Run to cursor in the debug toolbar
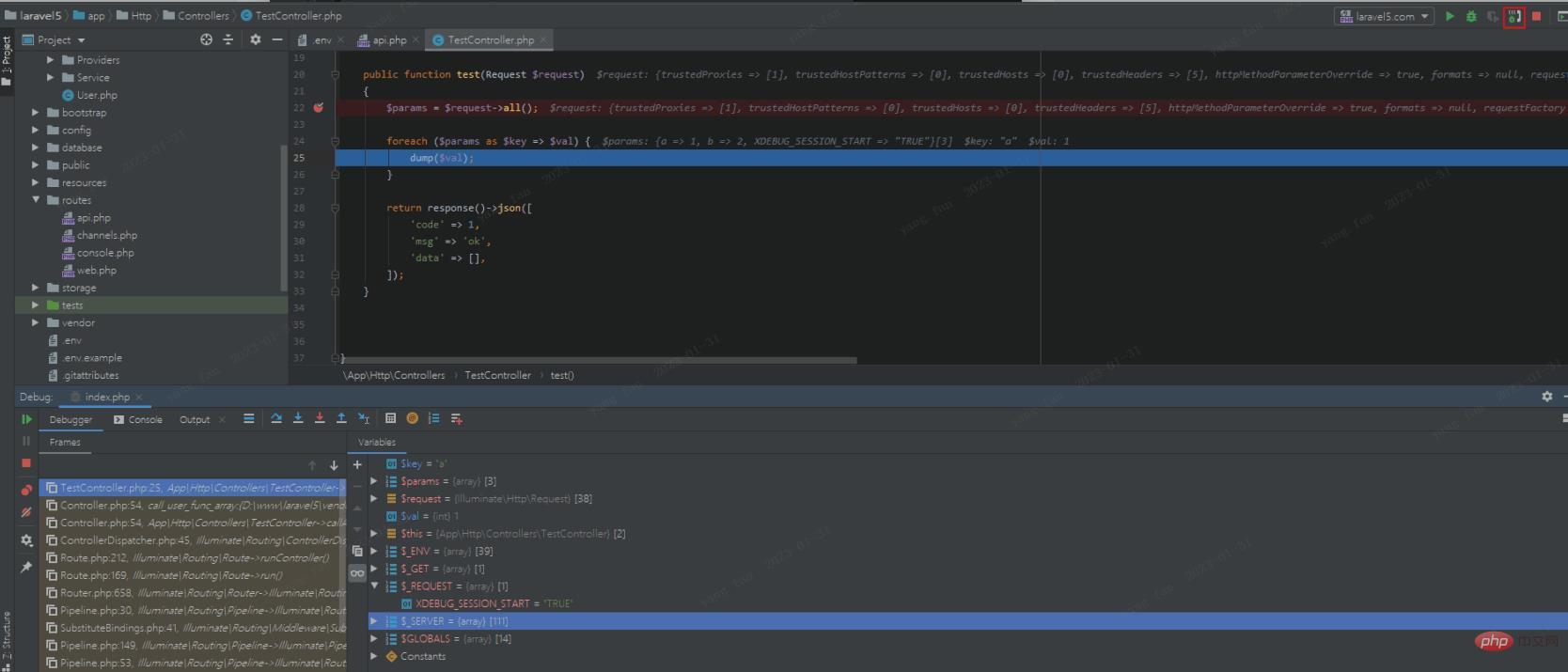The image size is (1568, 672). click(364, 418)
